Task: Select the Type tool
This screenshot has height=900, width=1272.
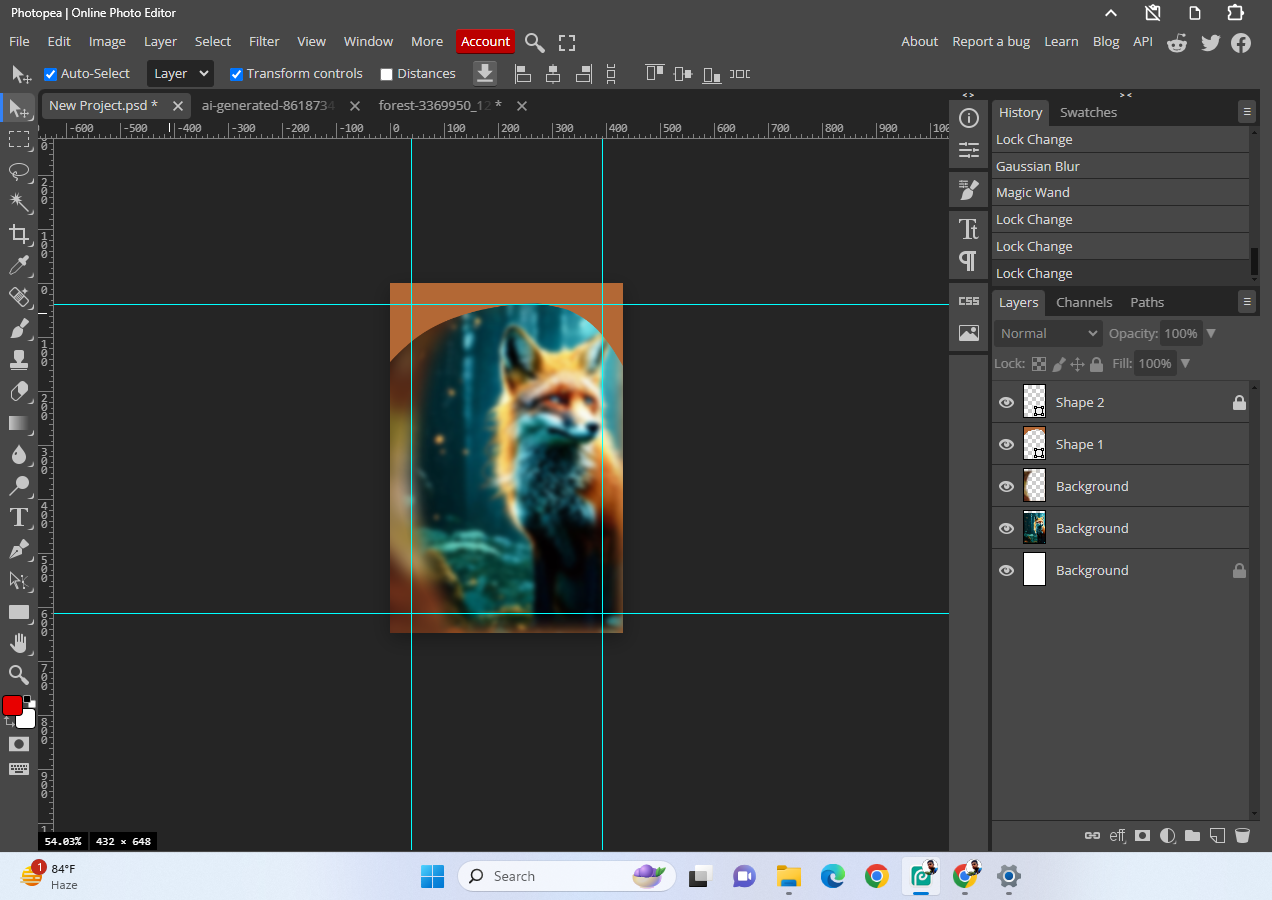Action: [18, 517]
